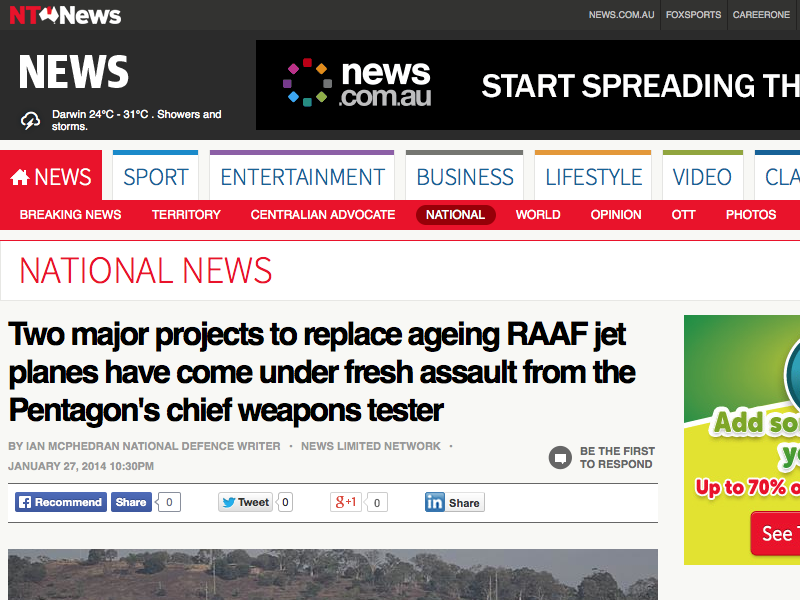The image size is (800, 600).
Task: Click the weather showers icon
Action: tap(32, 120)
